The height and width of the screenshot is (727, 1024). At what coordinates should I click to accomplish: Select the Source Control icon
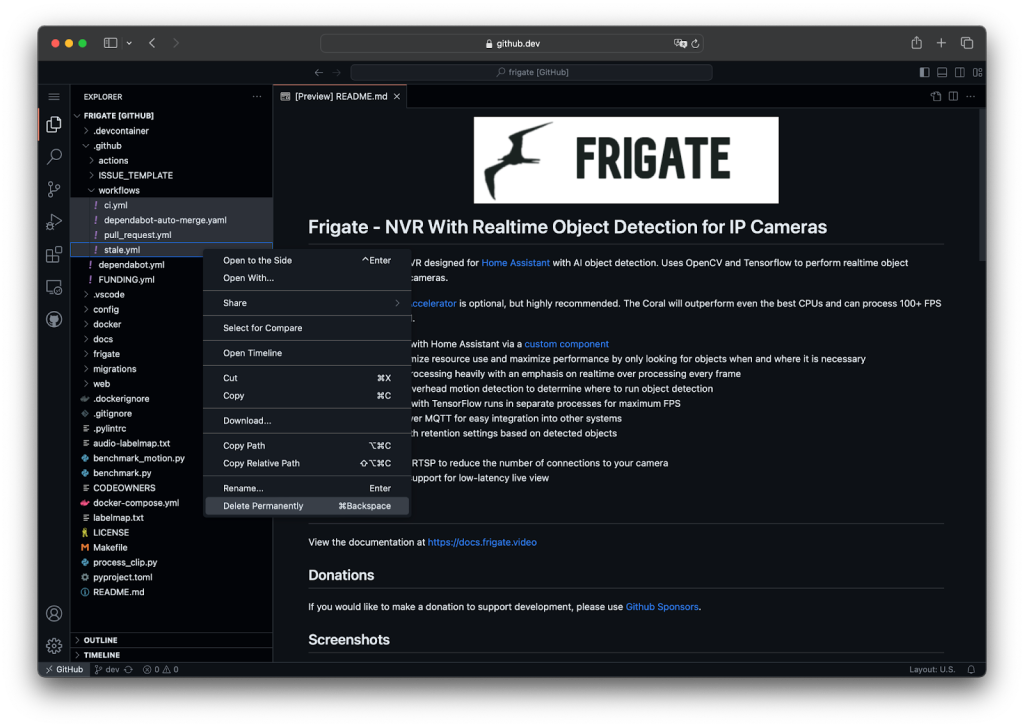(x=53, y=188)
